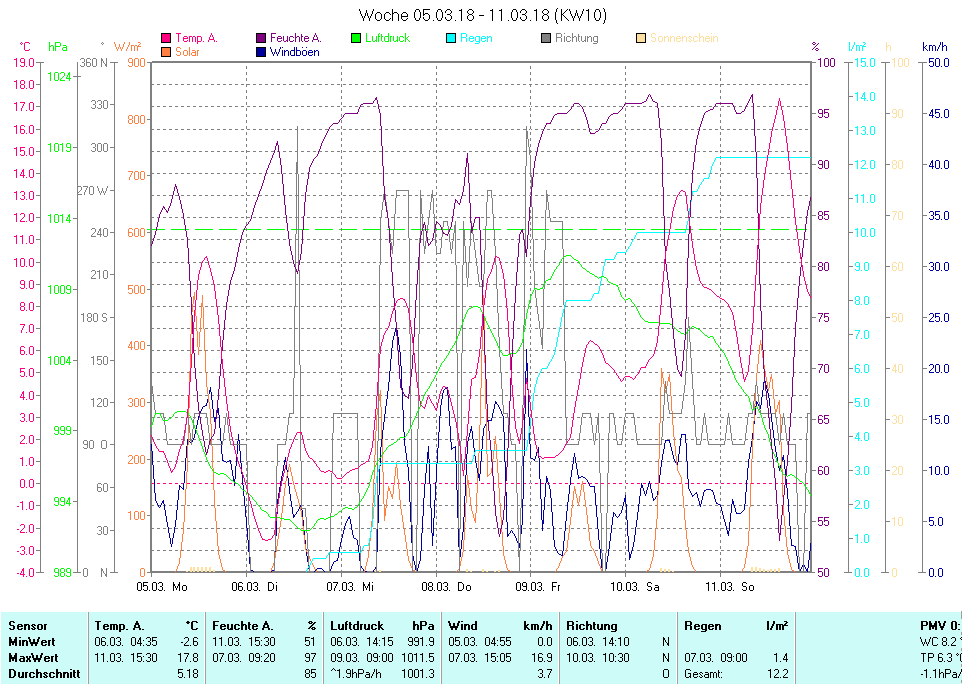
Task: Click the '08.03. Do' date label
Action: [x=446, y=587]
